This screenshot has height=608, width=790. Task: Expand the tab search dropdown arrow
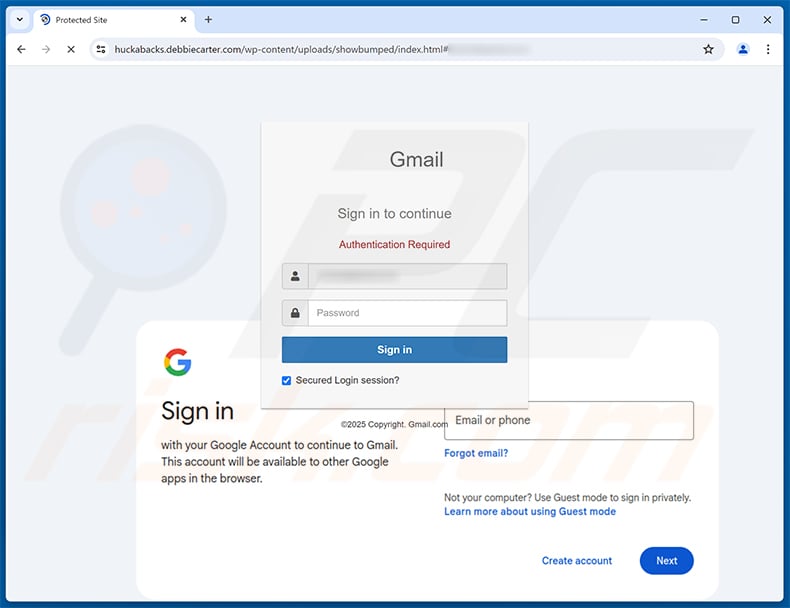click(x=20, y=20)
